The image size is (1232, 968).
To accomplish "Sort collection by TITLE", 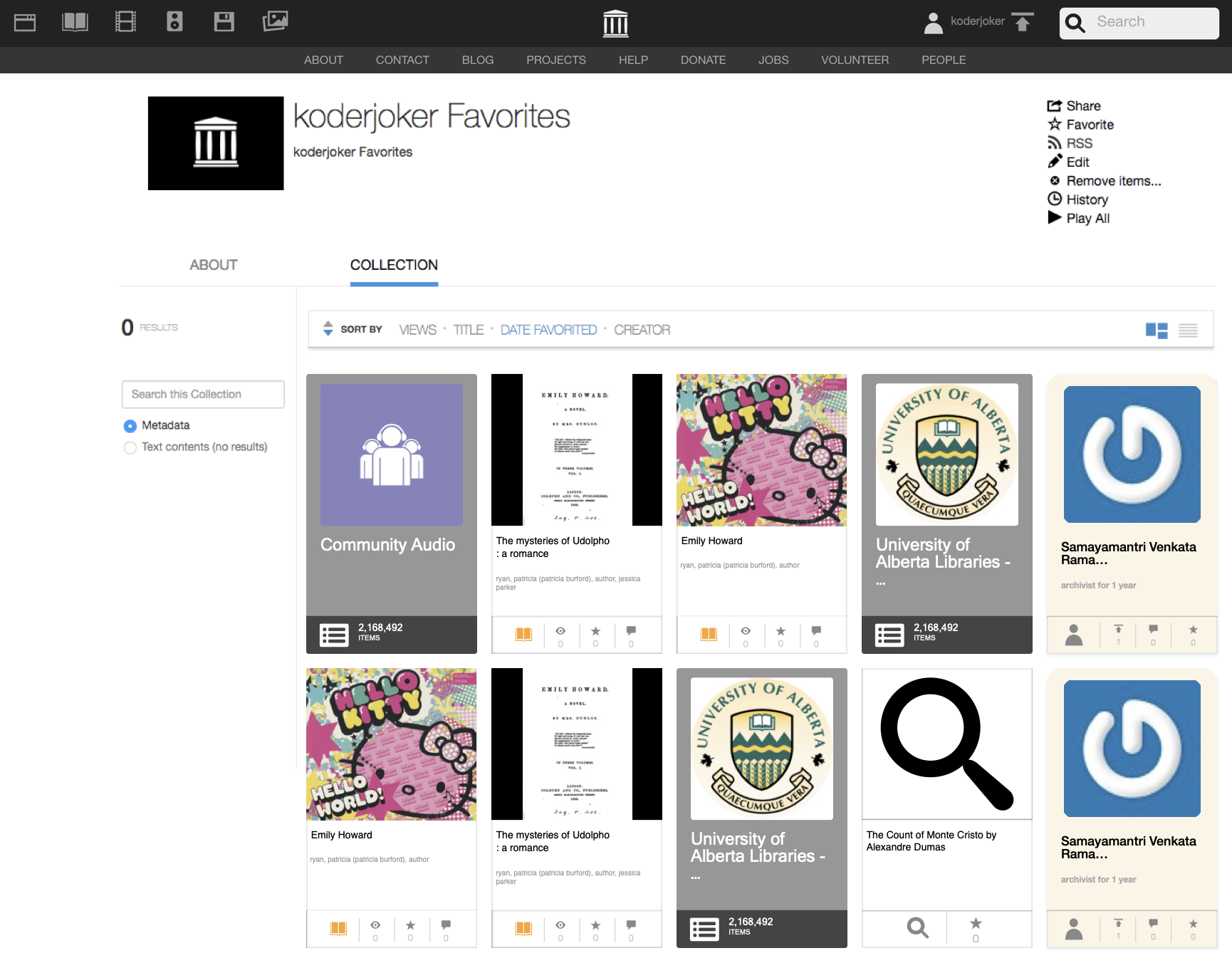I will (x=469, y=330).
